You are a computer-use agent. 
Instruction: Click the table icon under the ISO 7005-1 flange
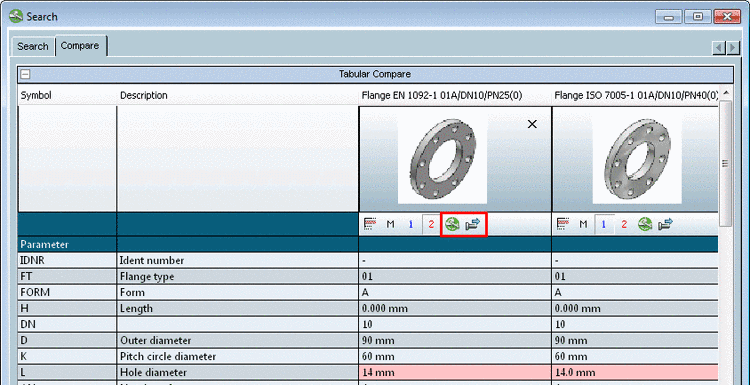[x=562, y=224]
